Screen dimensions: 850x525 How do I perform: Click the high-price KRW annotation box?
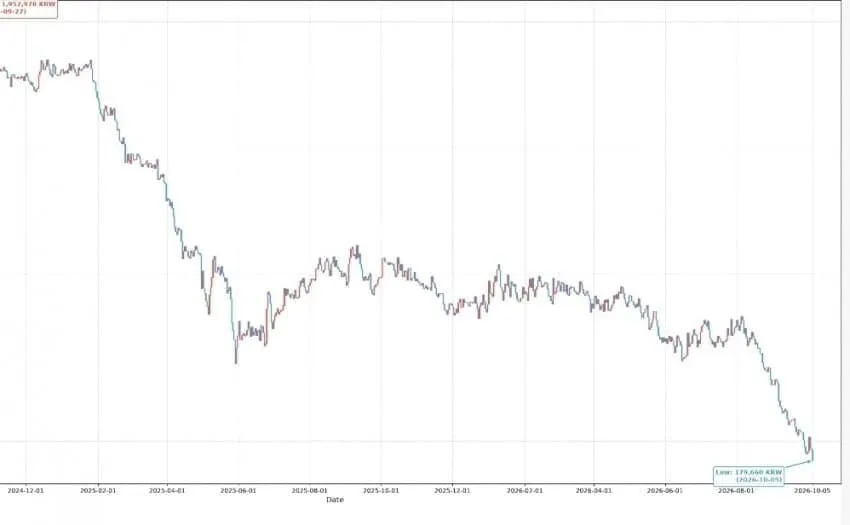(x=28, y=8)
